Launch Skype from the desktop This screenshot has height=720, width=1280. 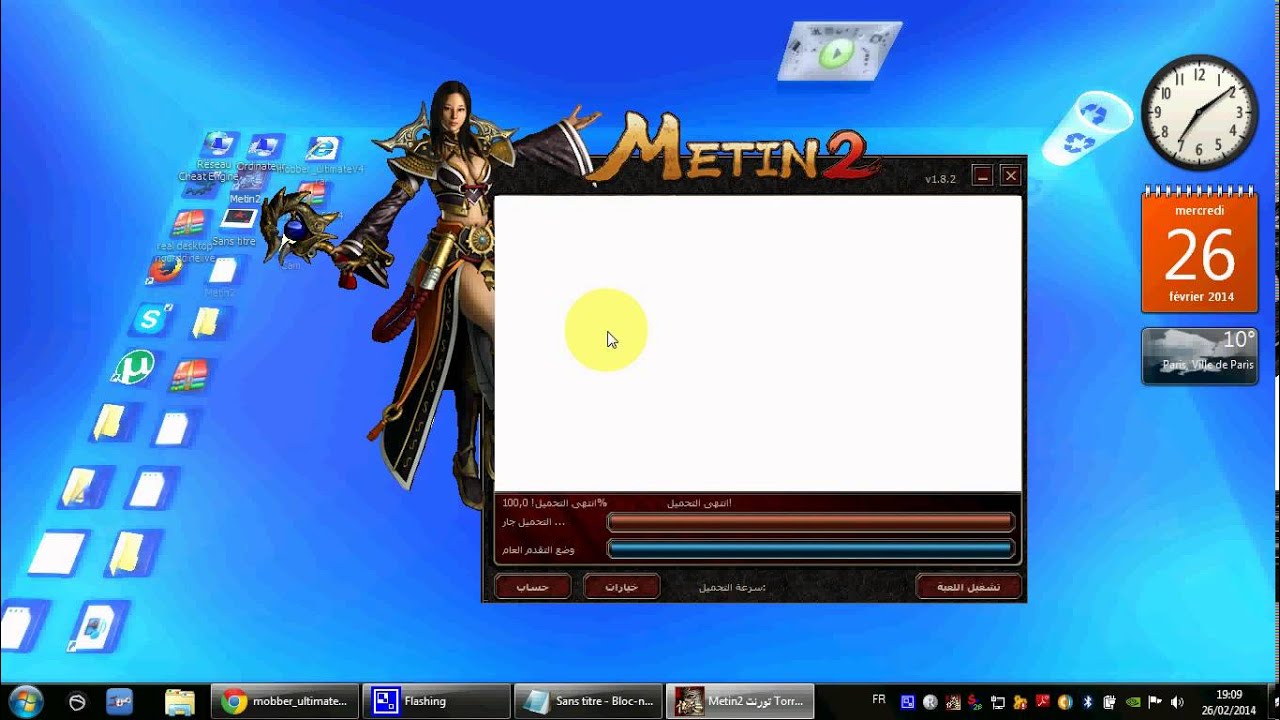click(x=151, y=320)
